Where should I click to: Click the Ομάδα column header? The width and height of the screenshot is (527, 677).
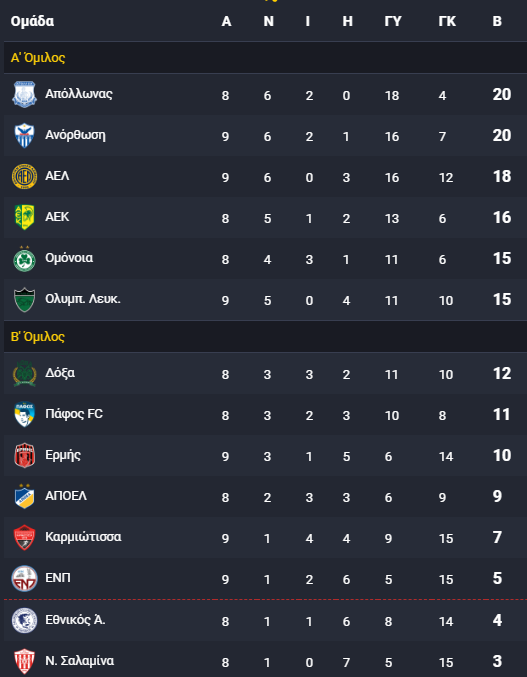click(32, 21)
